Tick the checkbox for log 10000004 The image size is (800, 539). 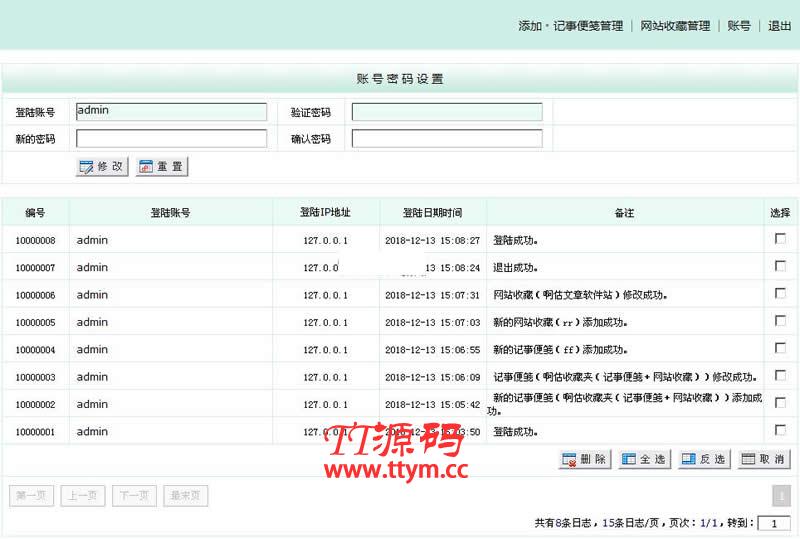coord(780,348)
